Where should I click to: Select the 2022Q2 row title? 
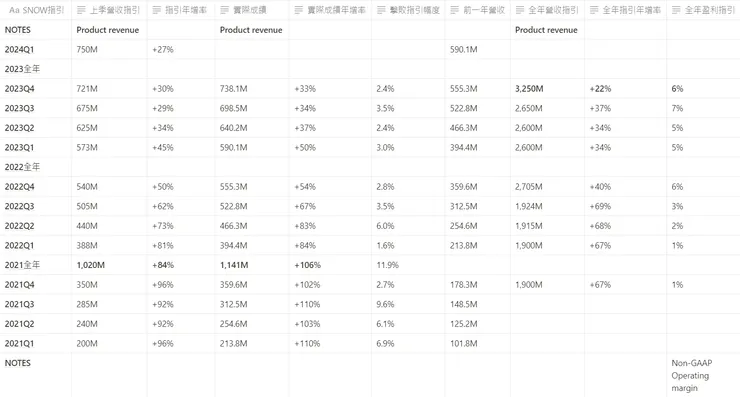(x=19, y=226)
